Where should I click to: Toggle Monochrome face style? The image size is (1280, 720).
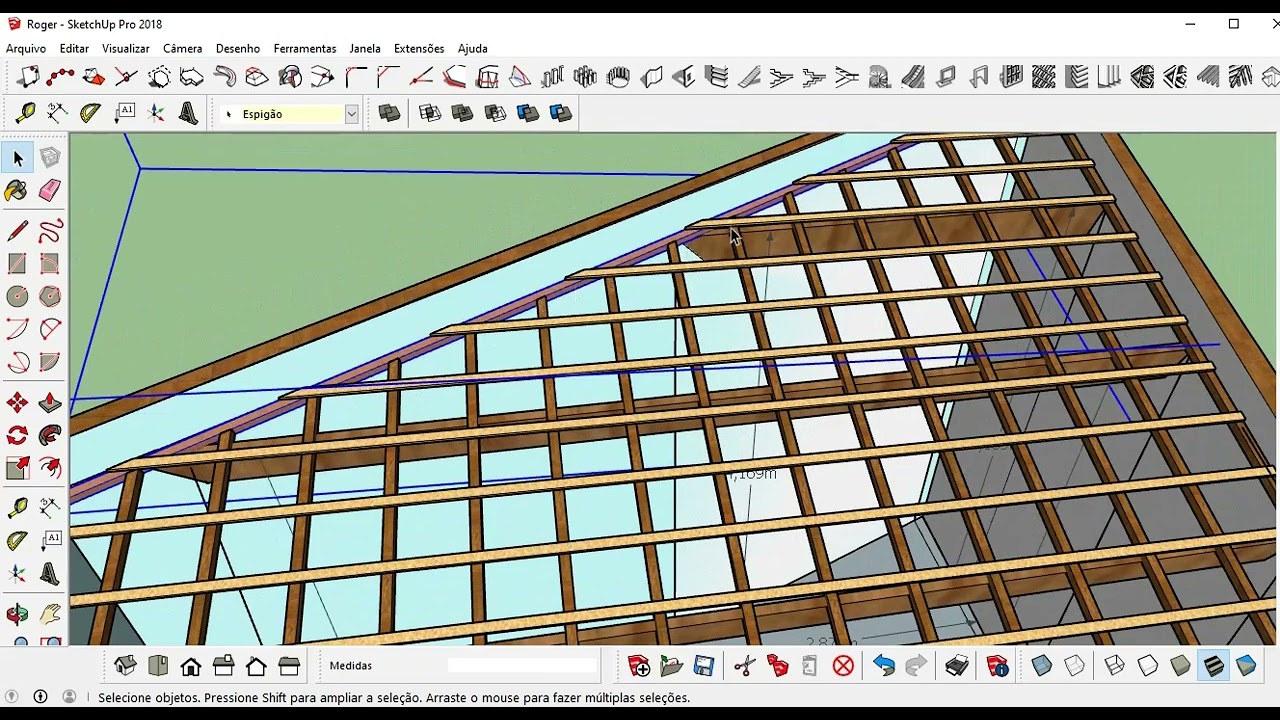pos(1246,666)
